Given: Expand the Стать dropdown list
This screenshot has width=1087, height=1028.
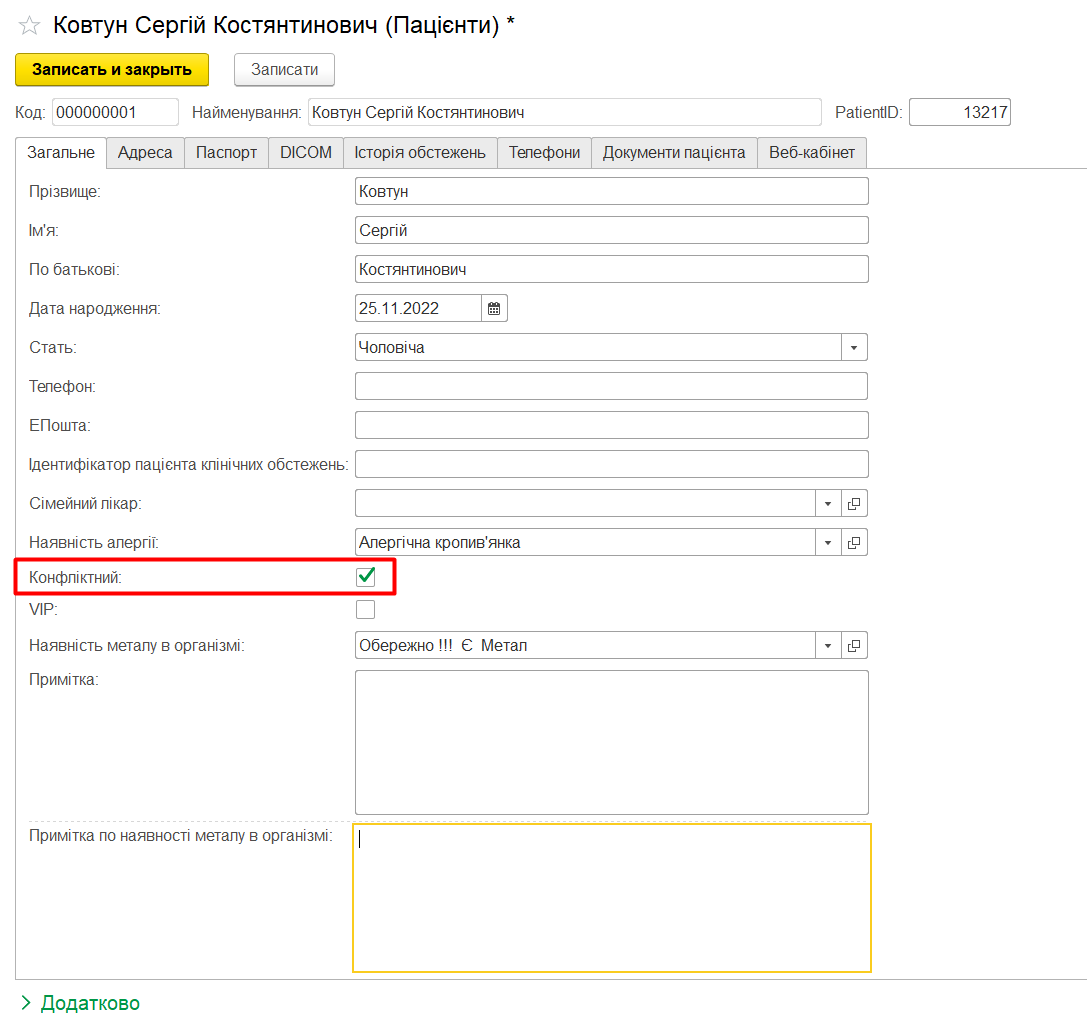Looking at the screenshot, I should 854,347.
